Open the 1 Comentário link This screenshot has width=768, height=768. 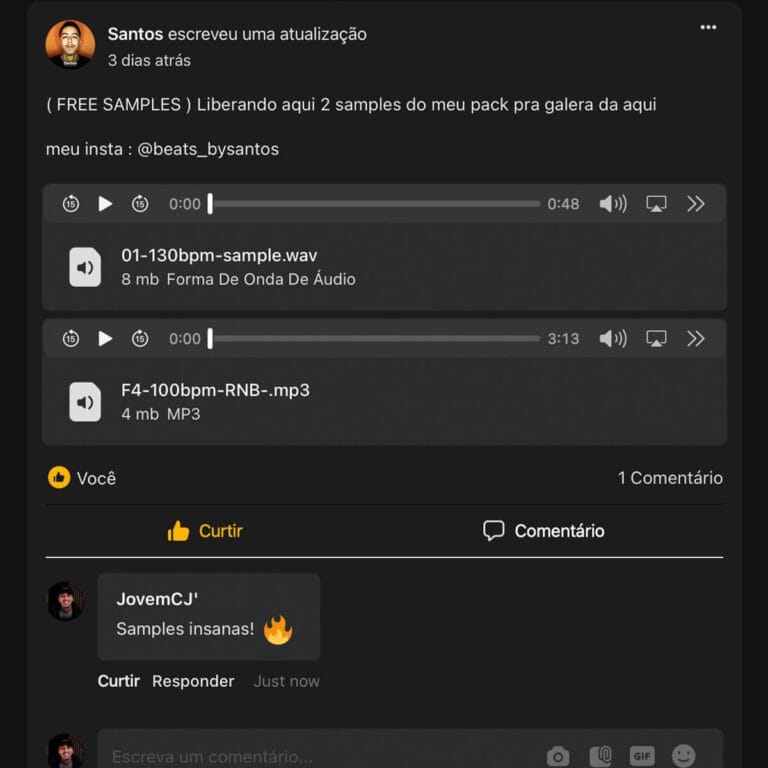tap(669, 478)
